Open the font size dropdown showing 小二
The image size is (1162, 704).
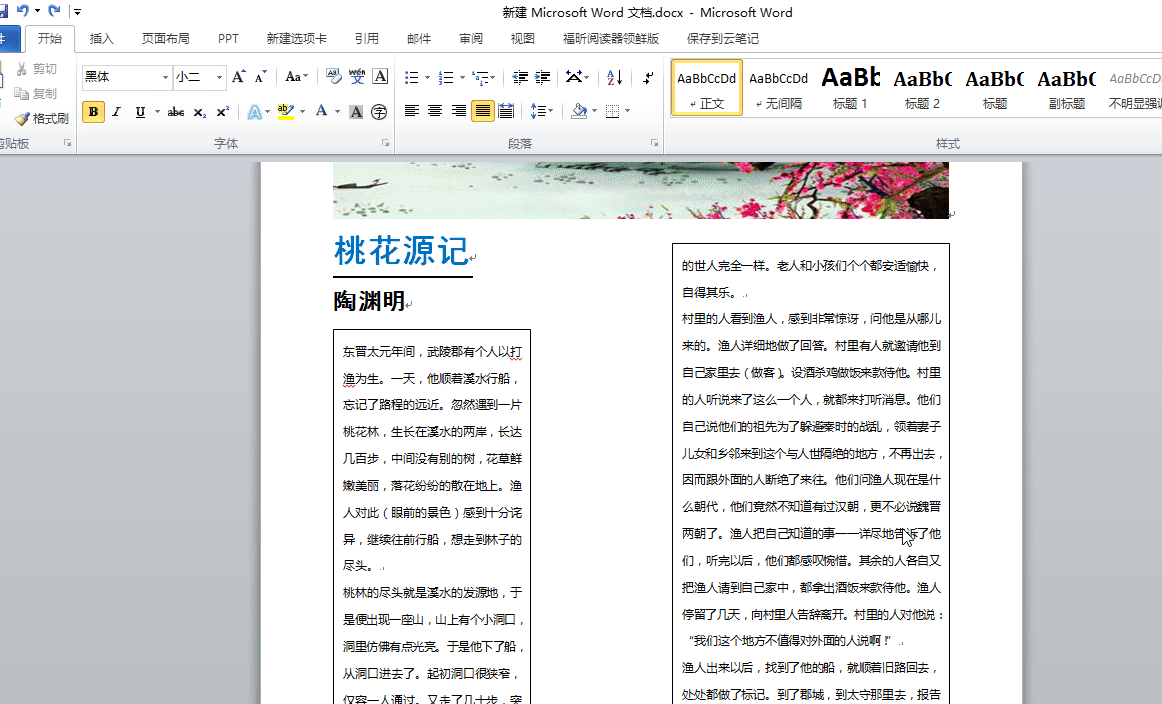[218, 76]
